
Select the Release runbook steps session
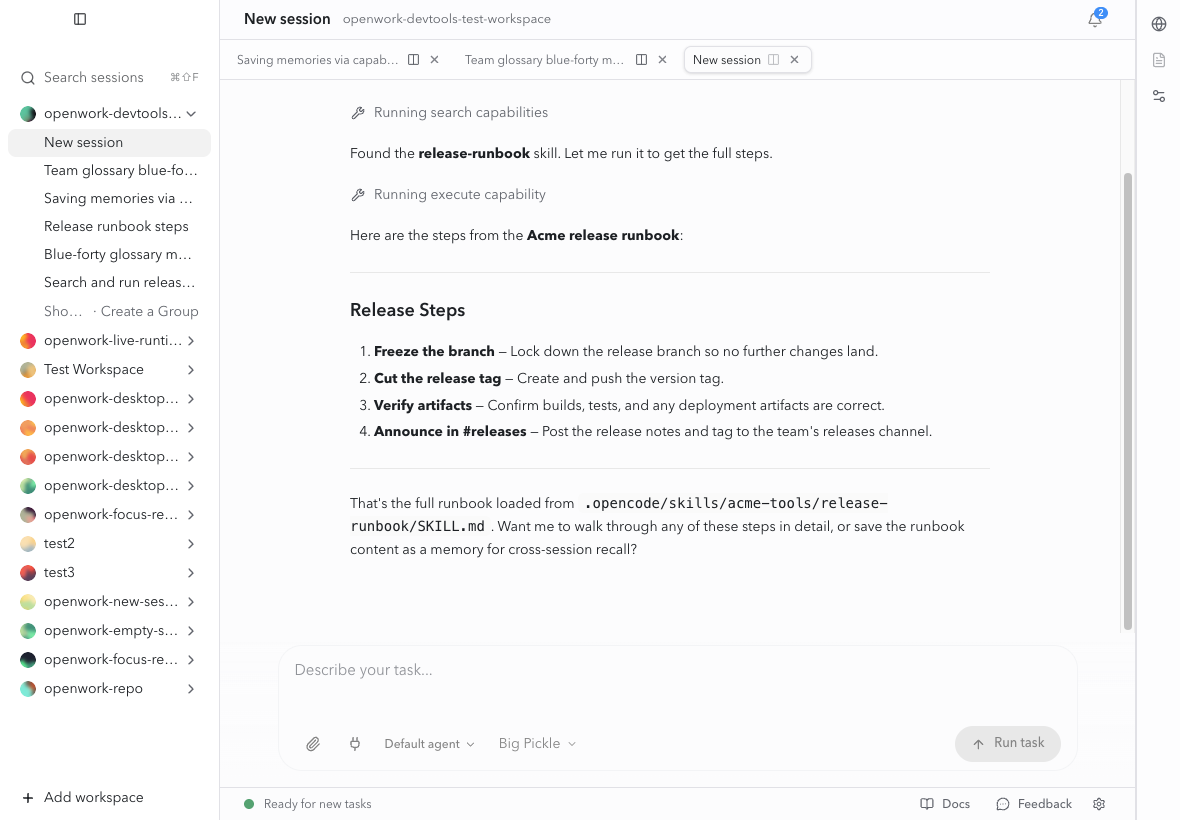click(x=116, y=226)
